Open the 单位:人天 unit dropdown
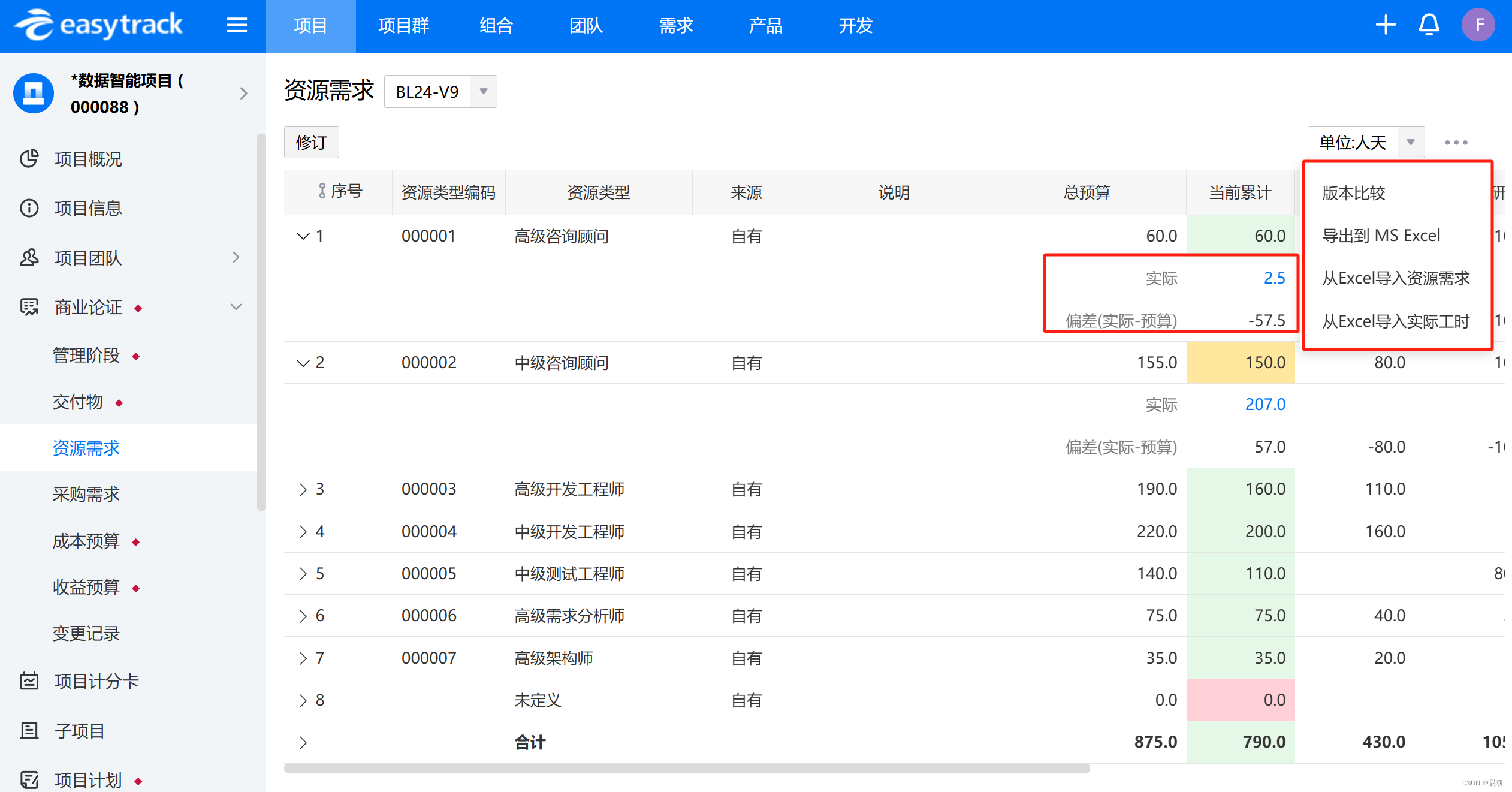Viewport: 1512px width, 792px height. 1366,143
